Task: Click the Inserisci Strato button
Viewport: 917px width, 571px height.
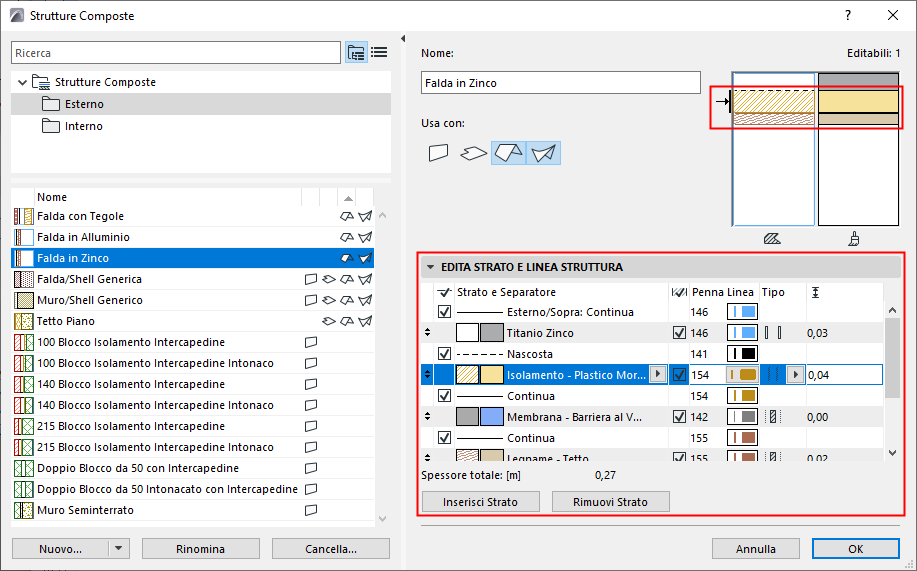Action: 480,502
